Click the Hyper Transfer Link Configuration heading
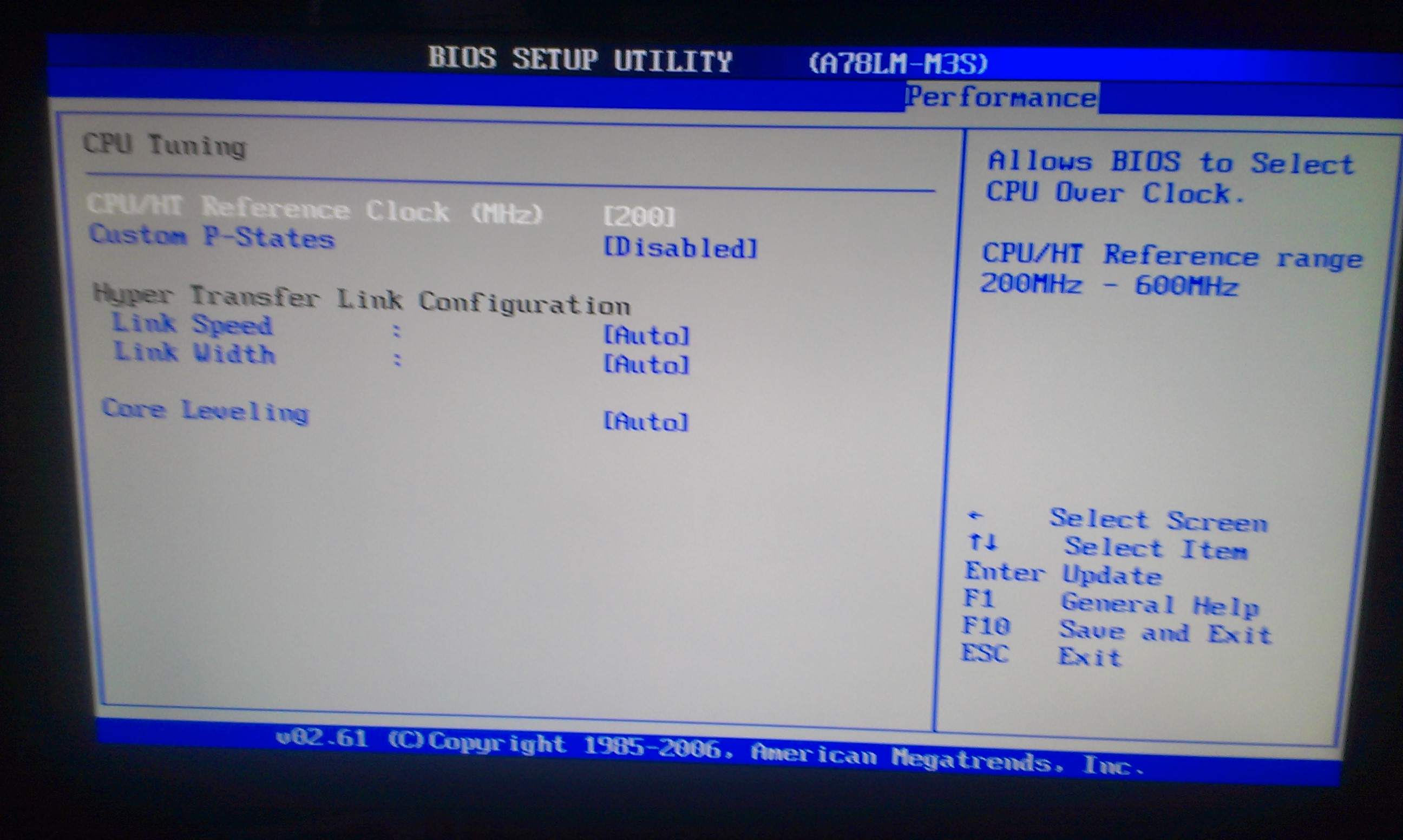The height and width of the screenshot is (840, 1403). 361,300
